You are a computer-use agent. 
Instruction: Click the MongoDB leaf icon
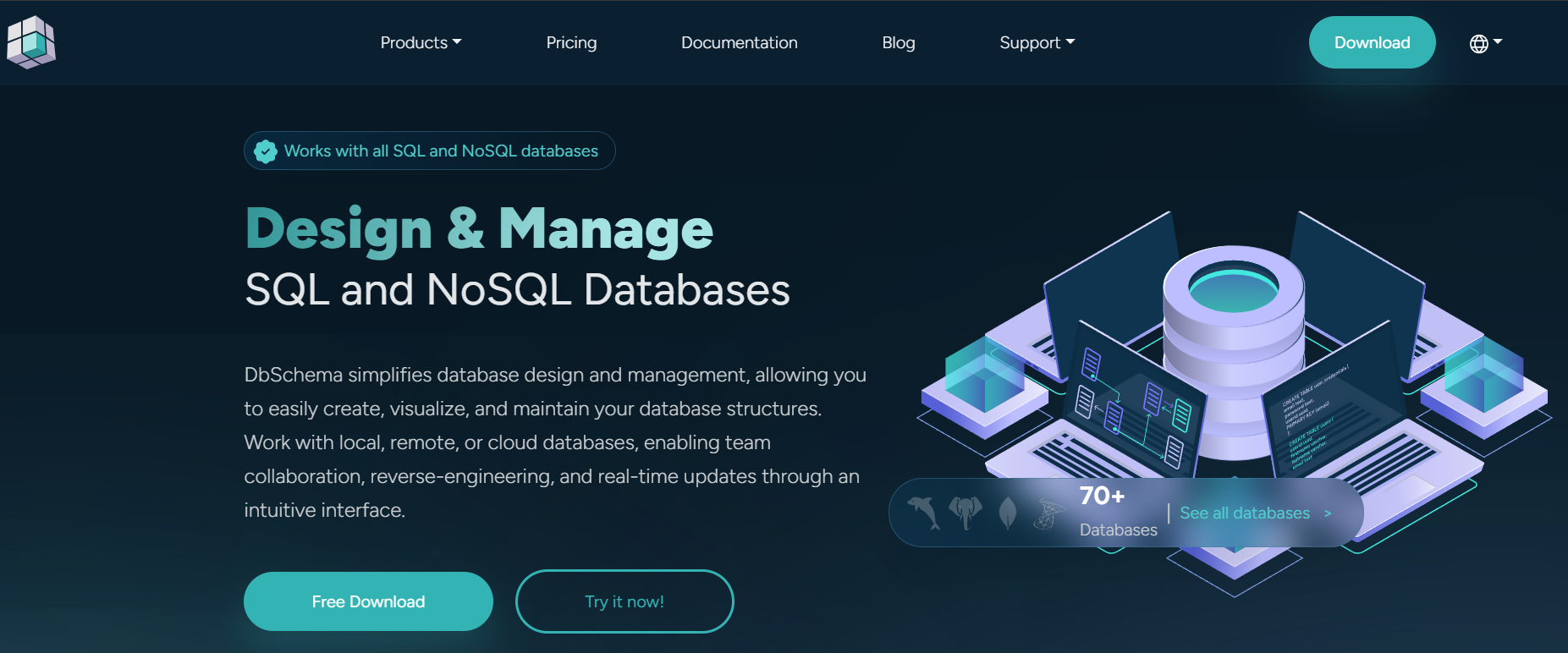pos(1007,513)
